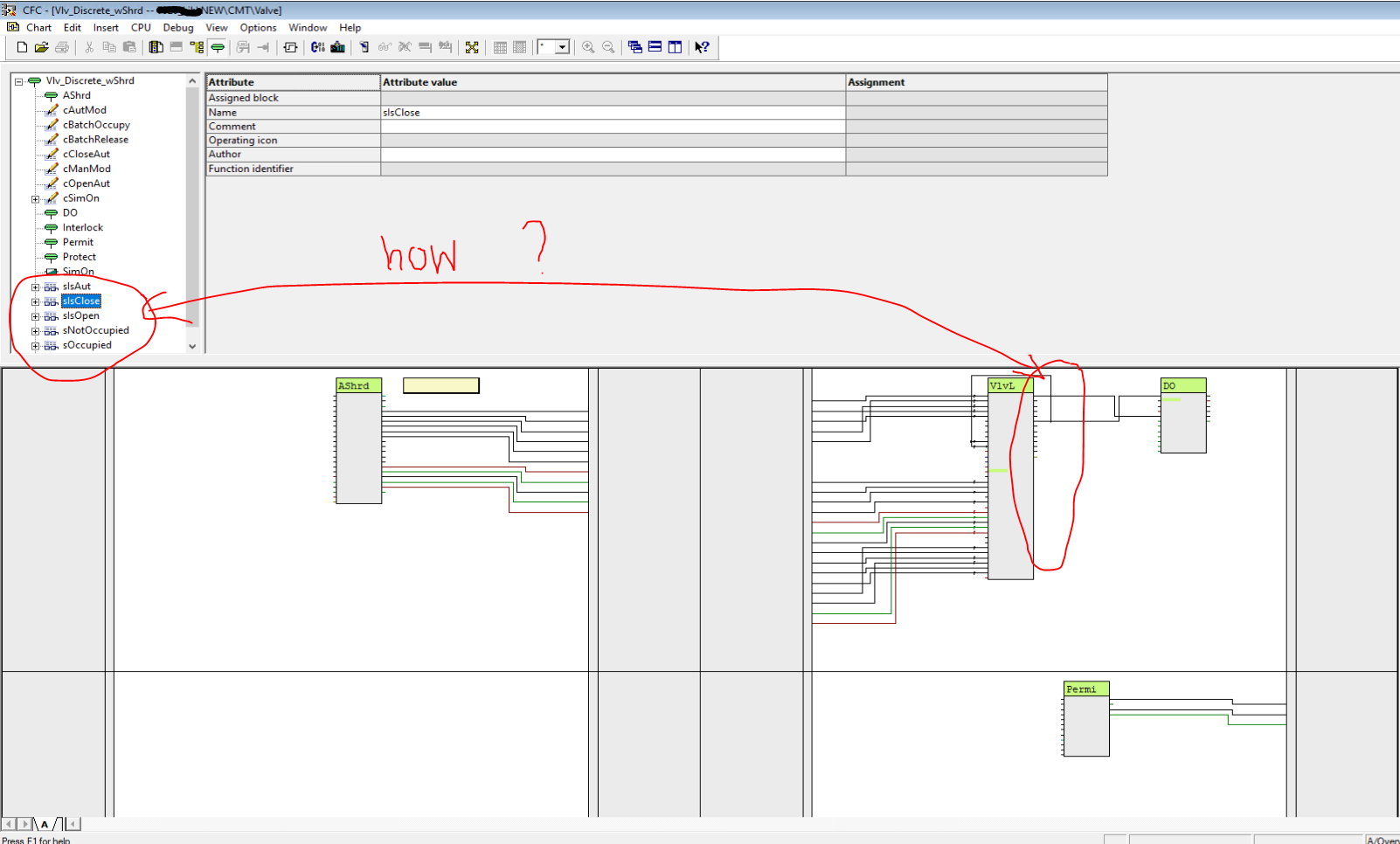Open the Options menu
This screenshot has width=1400, height=844.
258,27
